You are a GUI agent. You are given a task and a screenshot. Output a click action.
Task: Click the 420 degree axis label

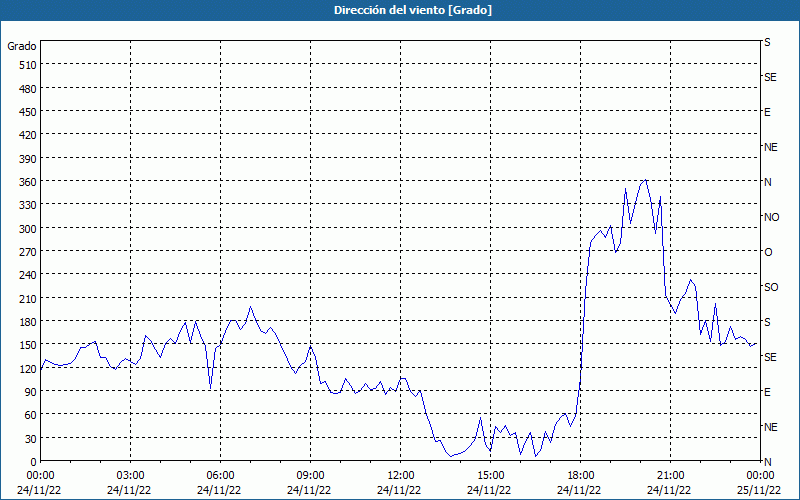pos(28,135)
